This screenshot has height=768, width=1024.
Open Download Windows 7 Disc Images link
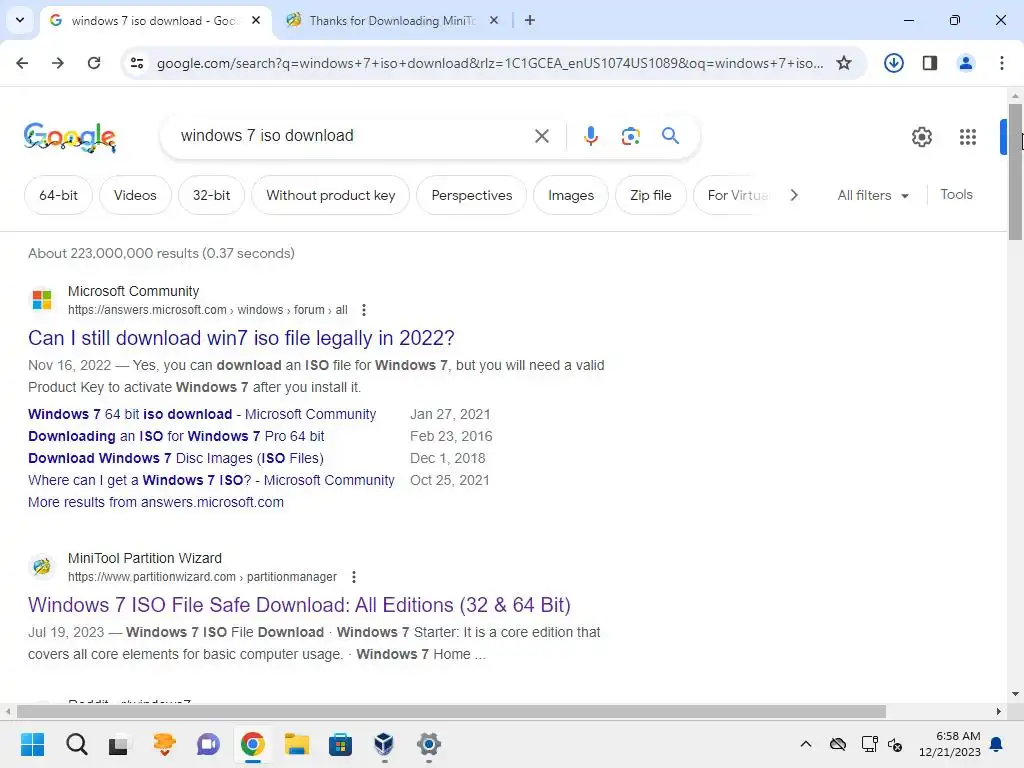[x=176, y=458]
